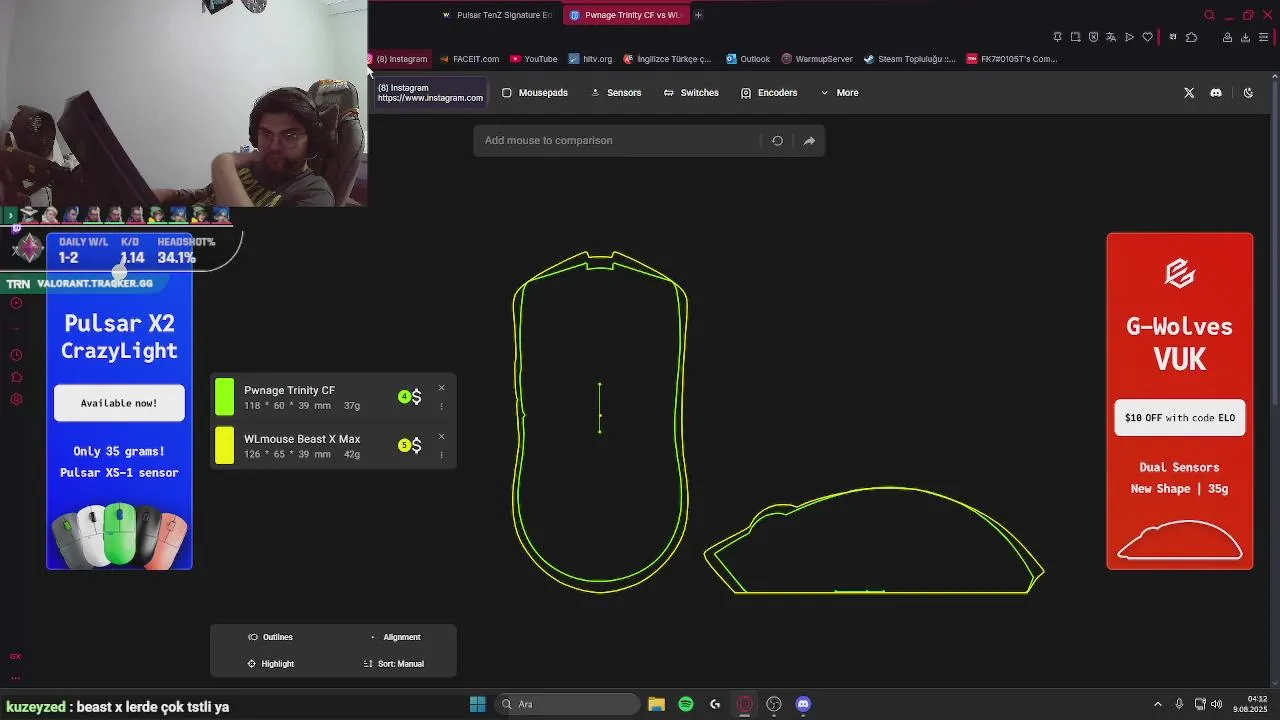Screen dimensions: 1280x720
Task: Open the browser extensions puzzle icon
Action: coord(1191,38)
